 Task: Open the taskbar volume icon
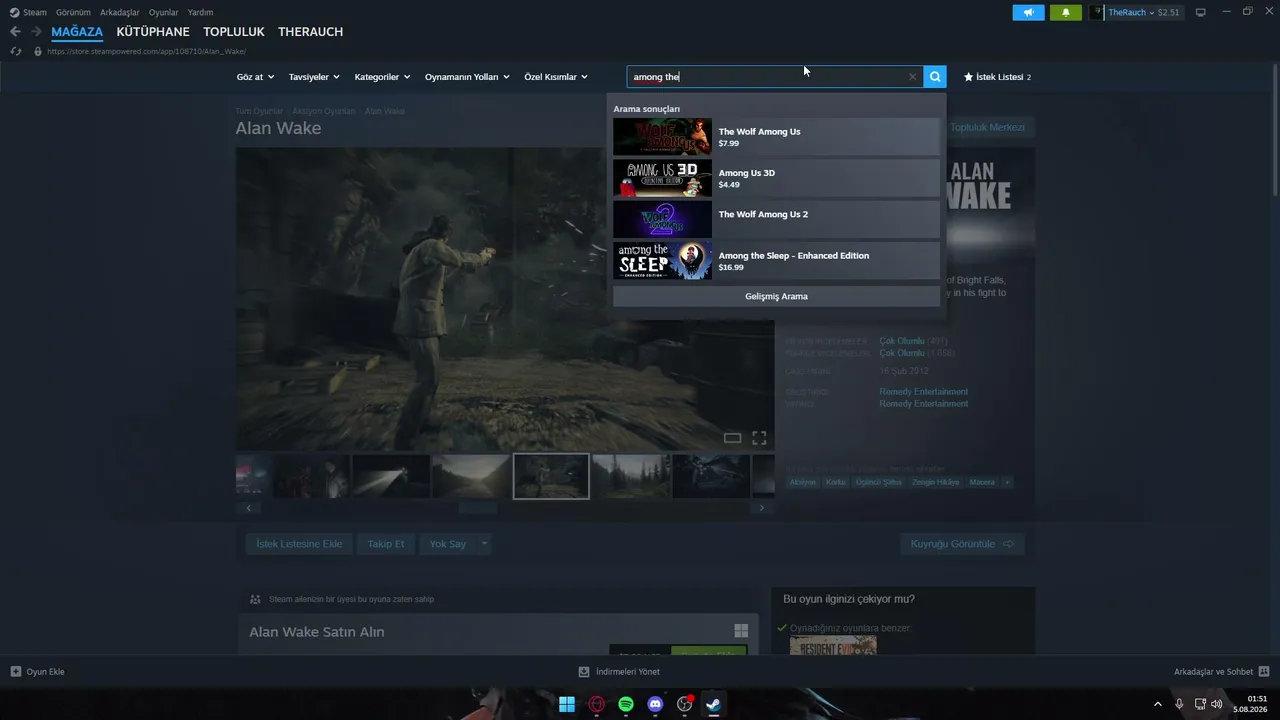[1217, 704]
